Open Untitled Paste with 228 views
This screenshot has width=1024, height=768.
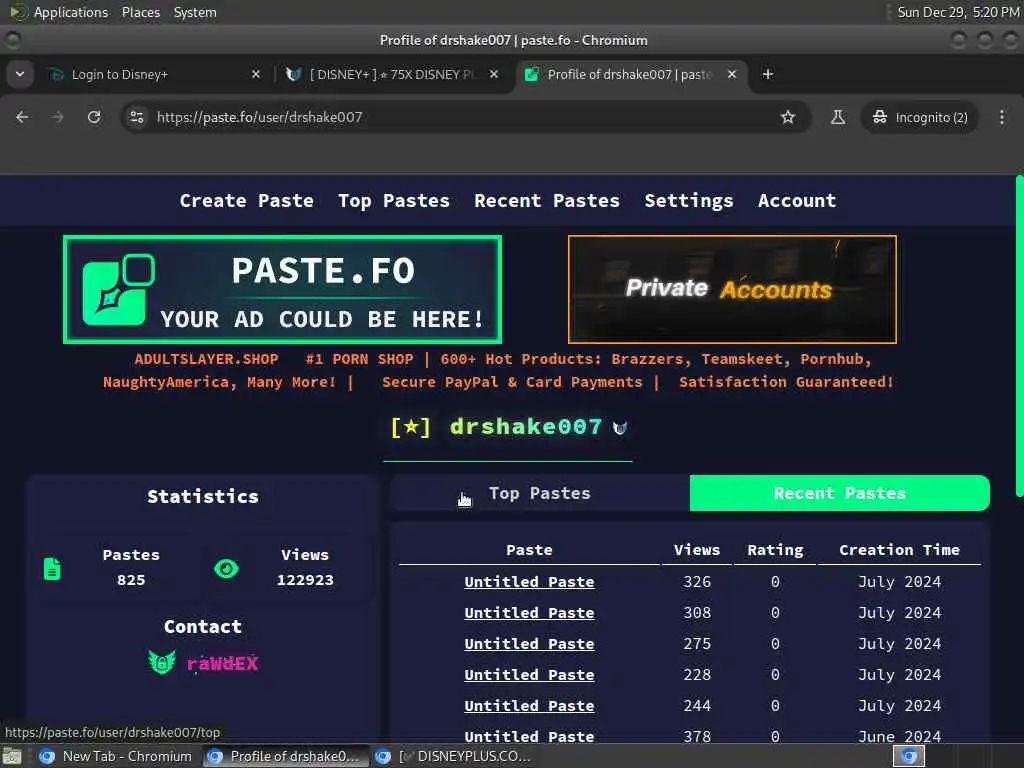coord(529,675)
